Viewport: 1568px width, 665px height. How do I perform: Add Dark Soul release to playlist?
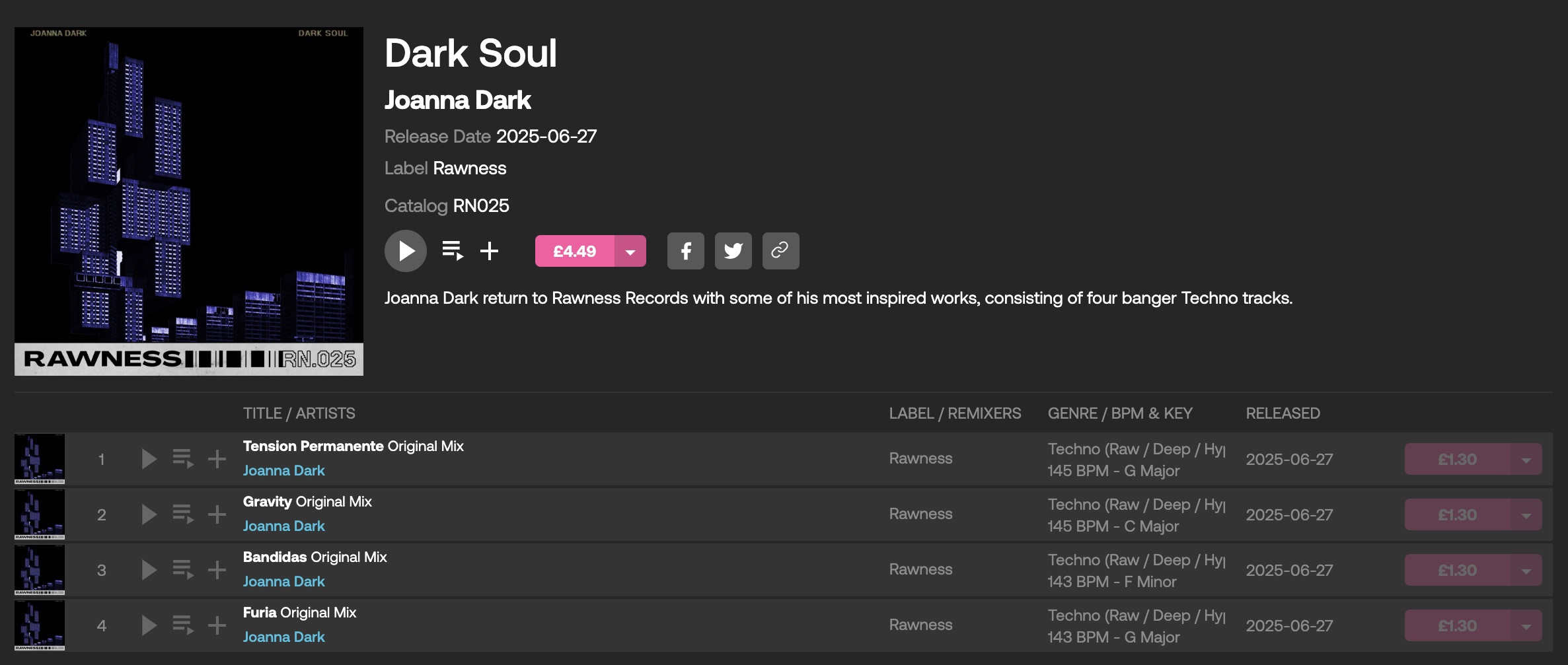(x=489, y=251)
